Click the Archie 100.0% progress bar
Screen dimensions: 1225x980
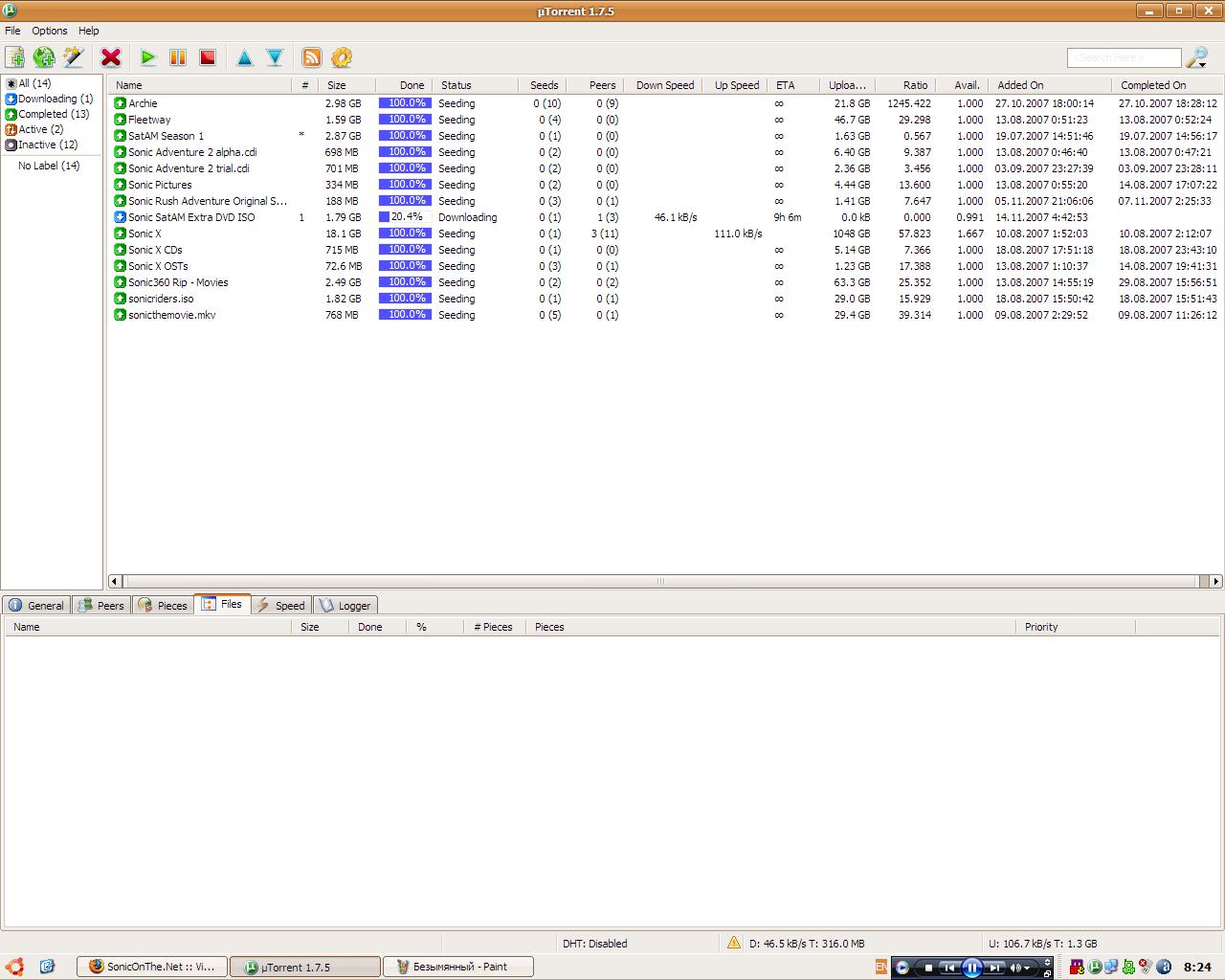405,103
